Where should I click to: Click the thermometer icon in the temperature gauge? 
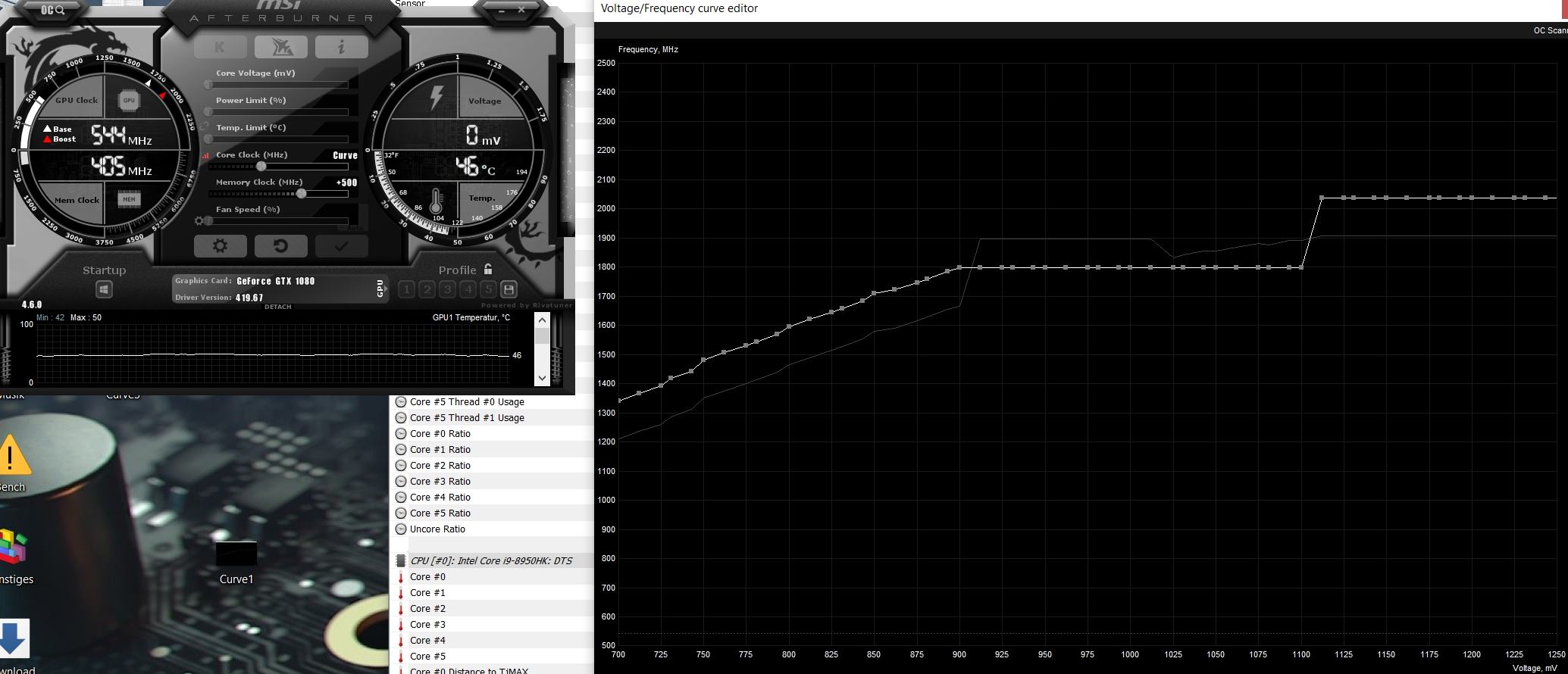pos(437,201)
